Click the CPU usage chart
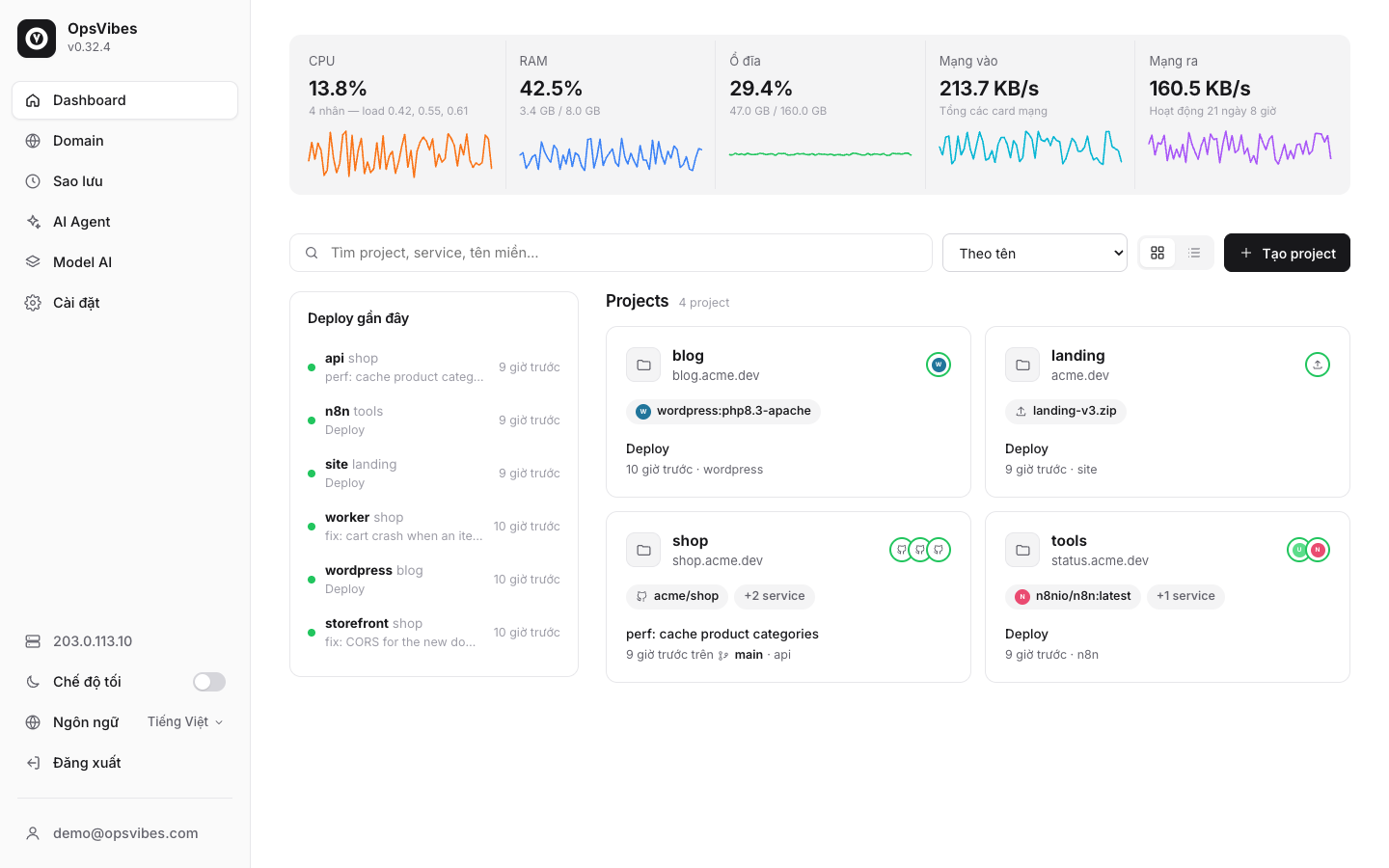1389x868 pixels. [400, 153]
